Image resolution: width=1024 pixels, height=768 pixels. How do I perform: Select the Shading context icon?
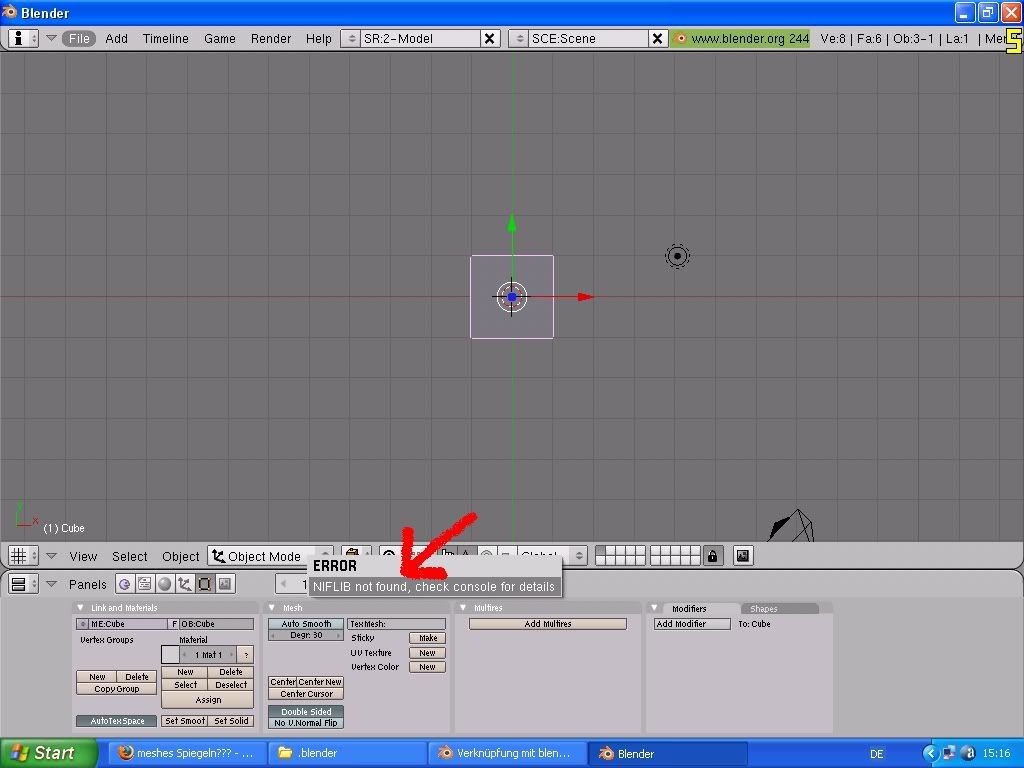[x=164, y=584]
